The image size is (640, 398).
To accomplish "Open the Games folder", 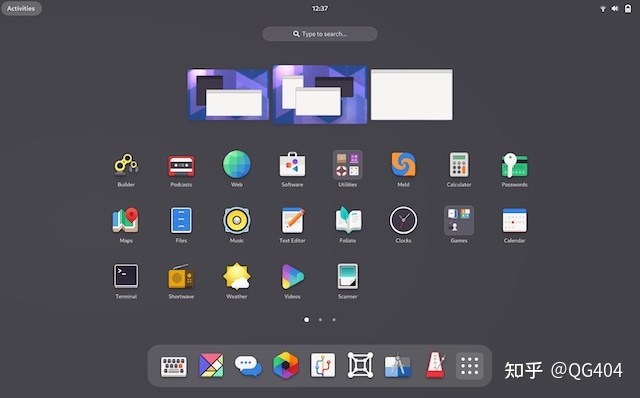I will 459,220.
